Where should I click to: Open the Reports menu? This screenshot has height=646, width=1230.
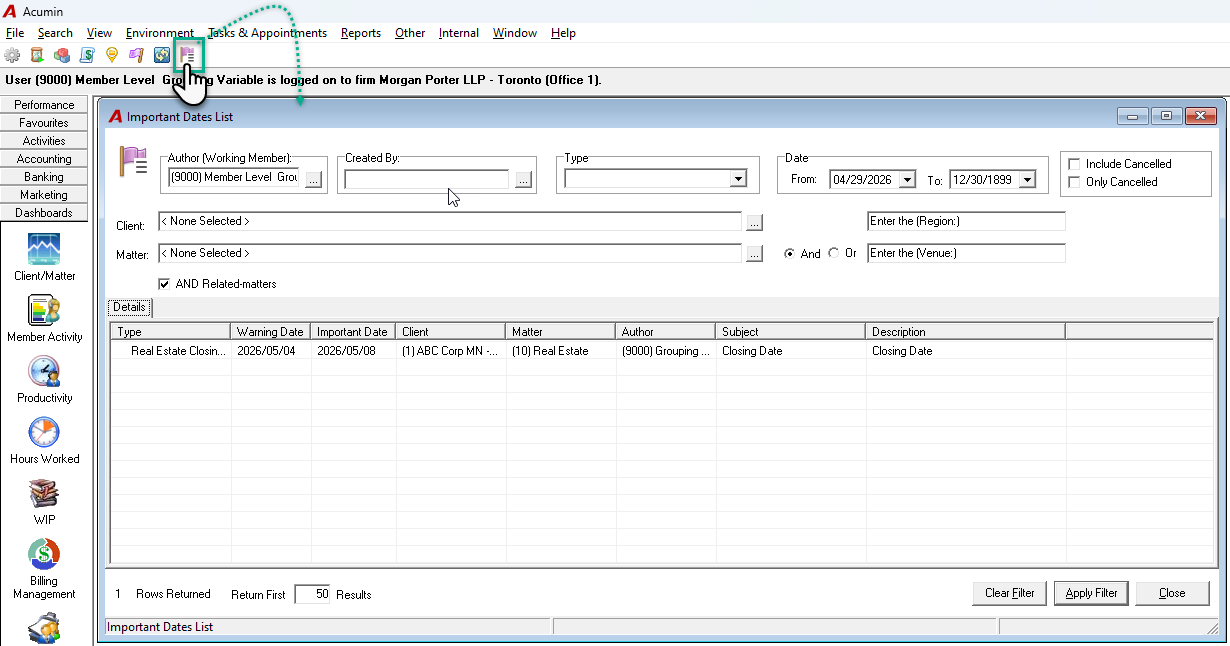click(361, 33)
